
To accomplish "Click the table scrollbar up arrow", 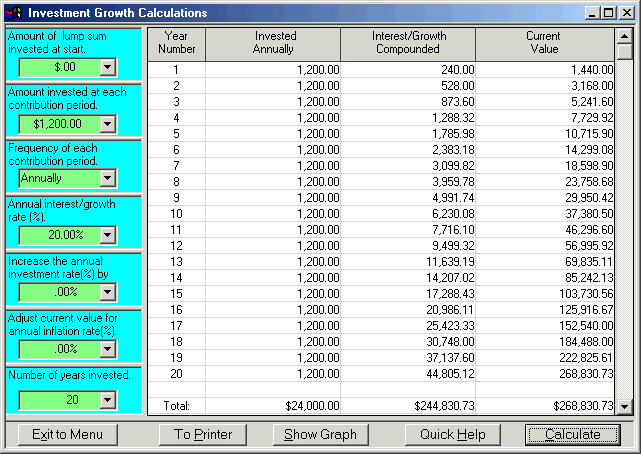I will coord(624,36).
